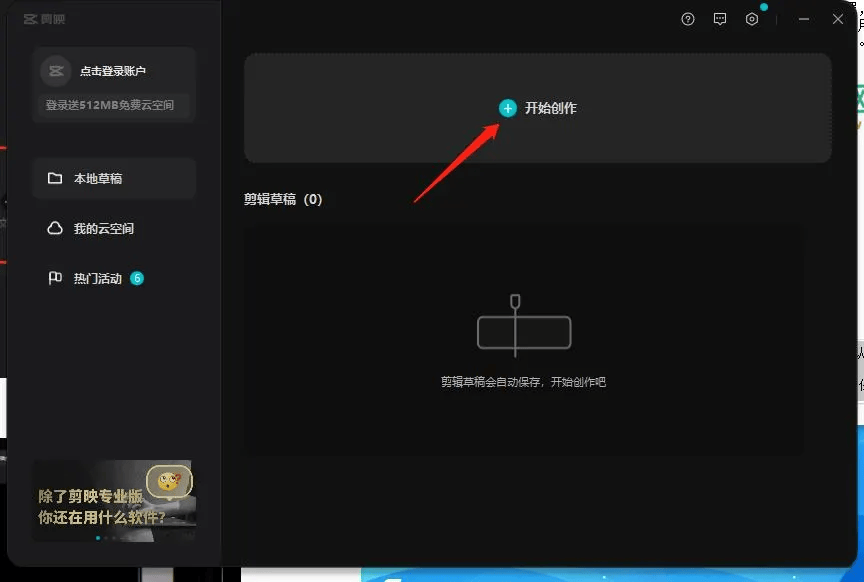Select 本地草稿 in the sidebar
This screenshot has height=582, width=864.
[114, 178]
